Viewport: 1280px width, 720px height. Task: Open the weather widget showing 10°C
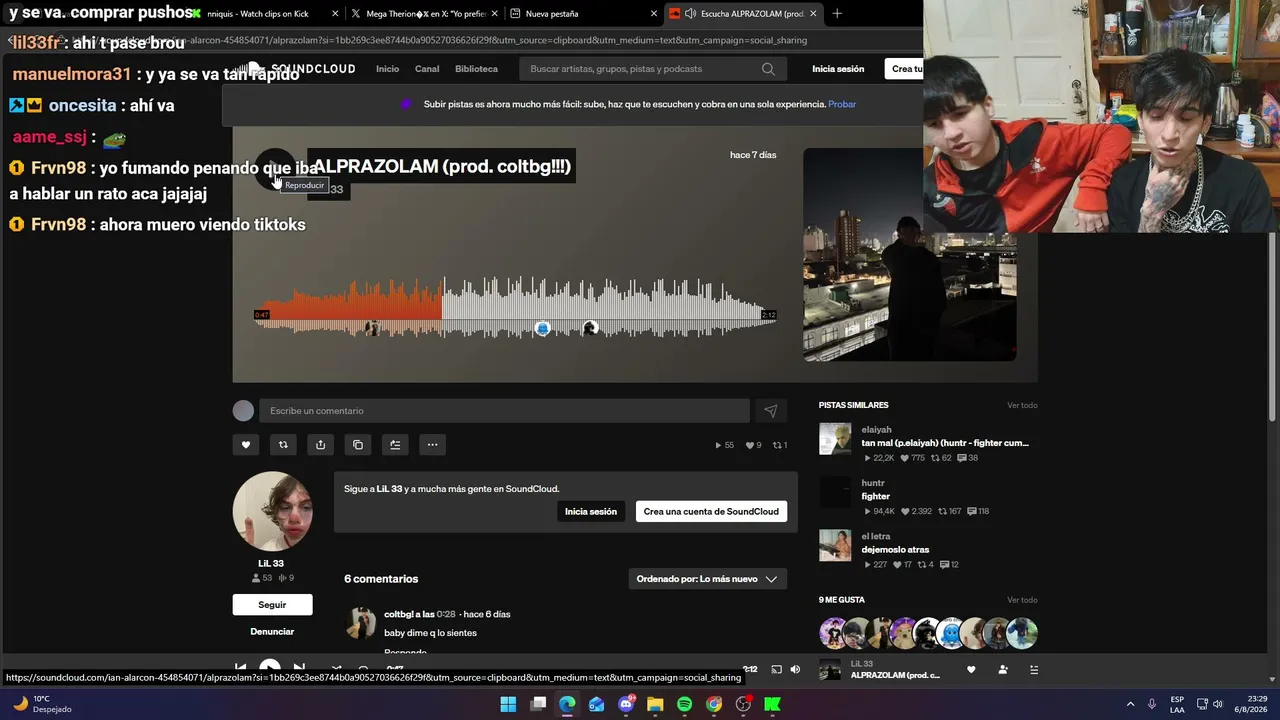42,704
